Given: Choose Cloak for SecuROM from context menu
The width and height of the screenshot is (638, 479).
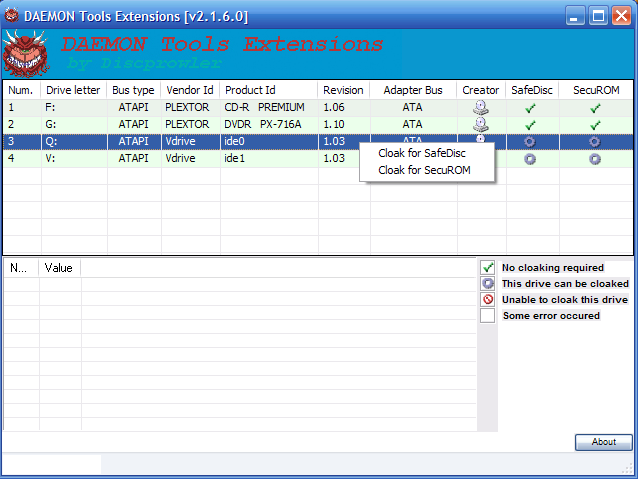Looking at the screenshot, I should [x=427, y=170].
